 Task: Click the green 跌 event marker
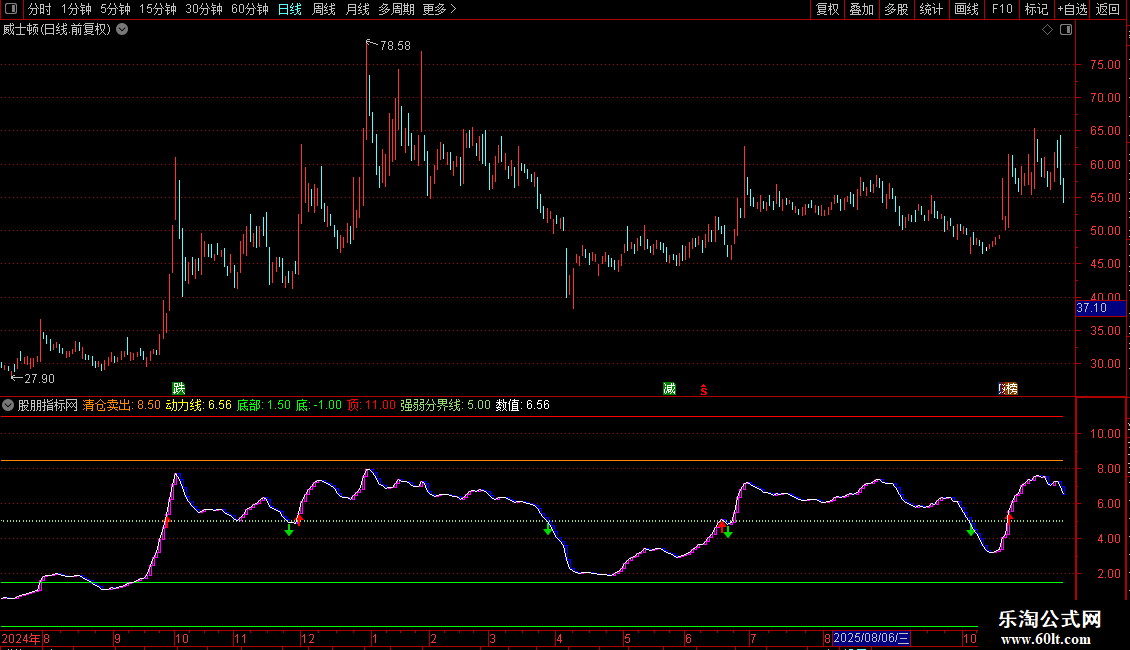pyautogui.click(x=179, y=389)
